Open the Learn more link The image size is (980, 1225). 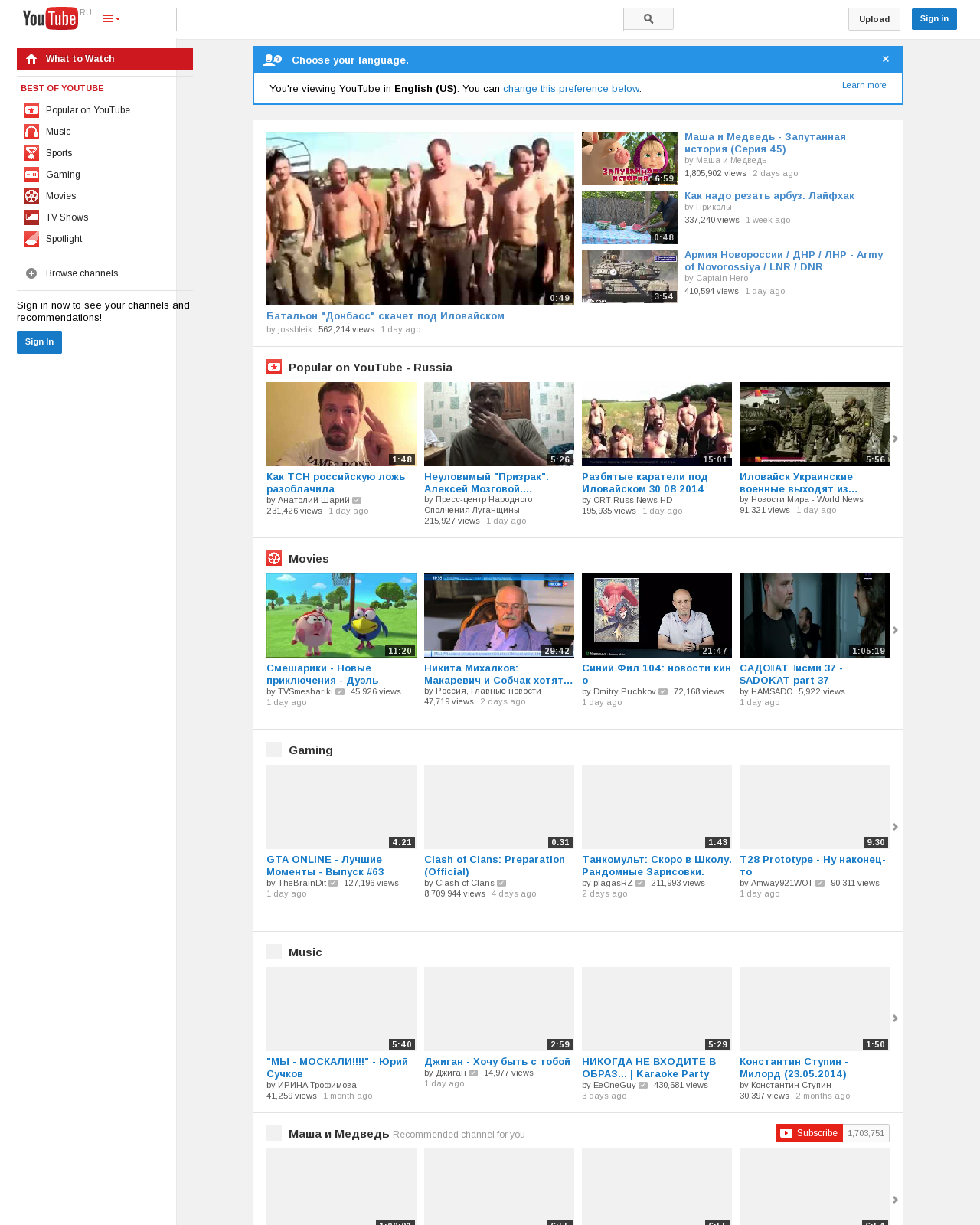point(864,85)
